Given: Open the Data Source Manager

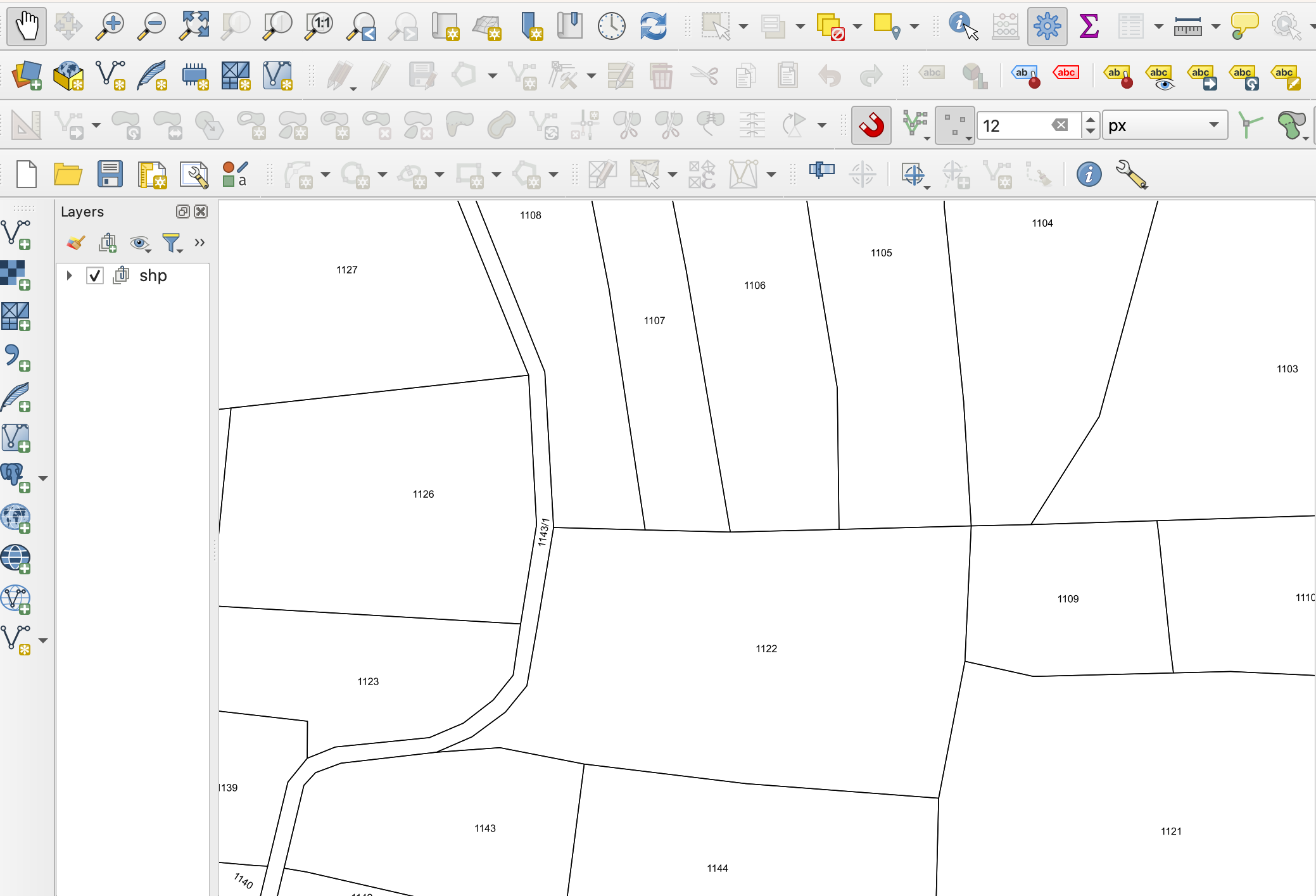Looking at the screenshot, I should click(x=27, y=75).
